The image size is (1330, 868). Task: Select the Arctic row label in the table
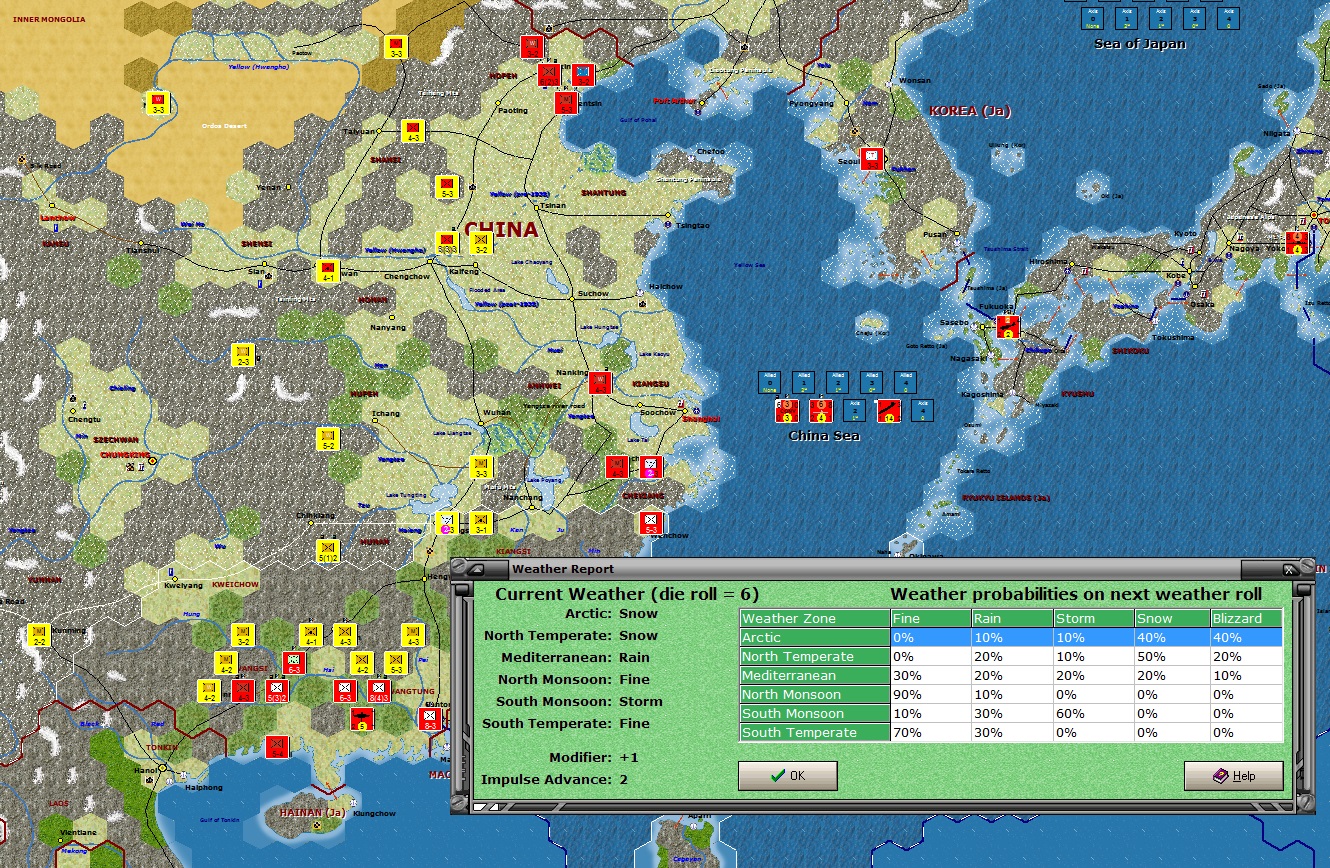tap(815, 637)
